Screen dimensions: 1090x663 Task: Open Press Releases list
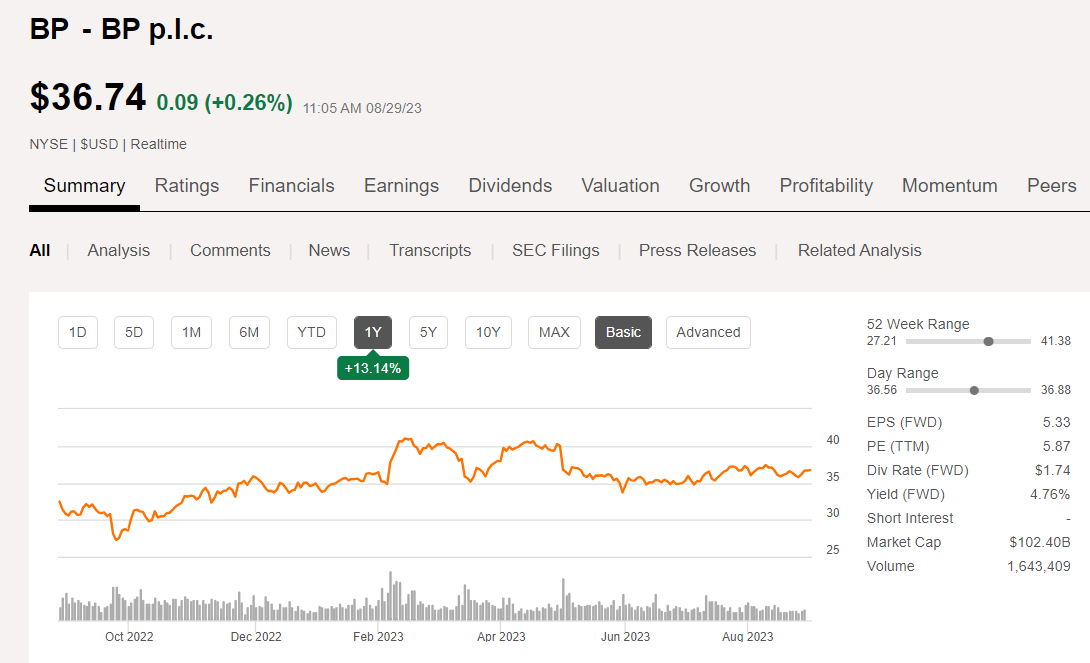click(697, 250)
